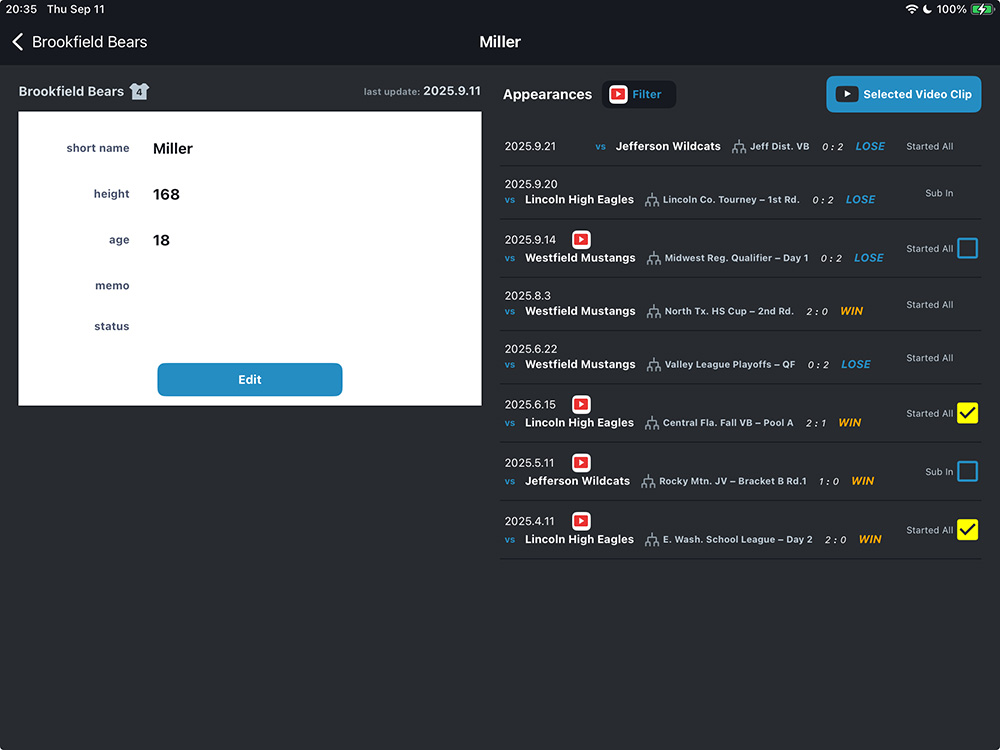Open the 2025.9.20 Lincoln High Eagles match row

(740, 193)
